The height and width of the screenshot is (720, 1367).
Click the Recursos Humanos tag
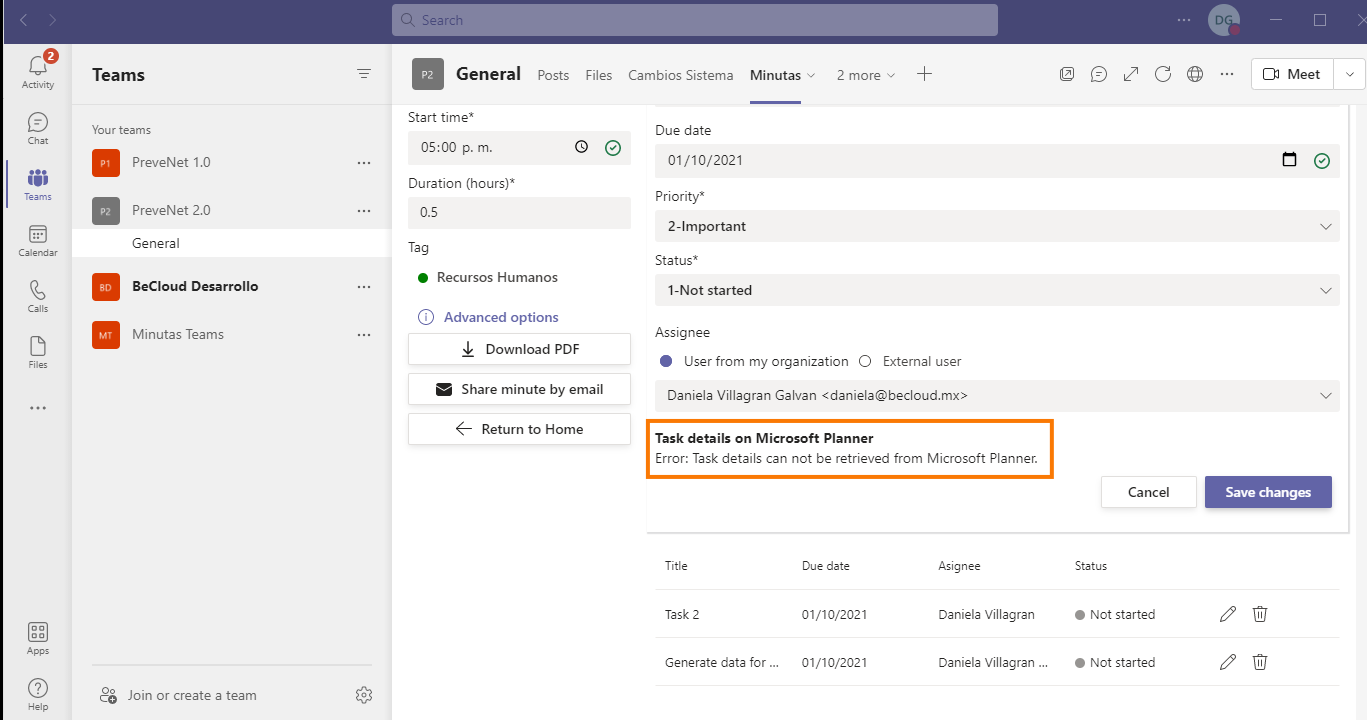pyautogui.click(x=497, y=277)
